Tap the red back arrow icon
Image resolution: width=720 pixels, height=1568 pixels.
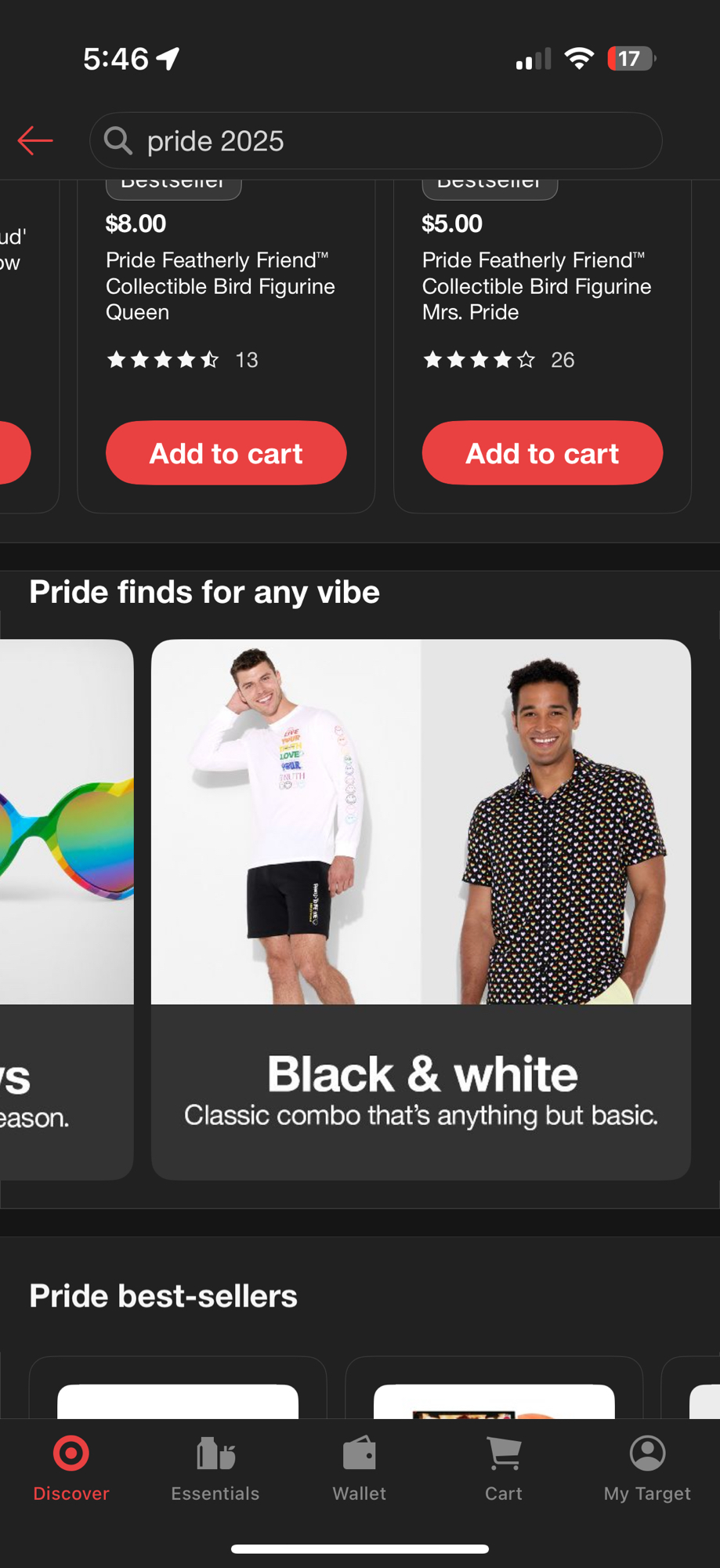[x=35, y=141]
